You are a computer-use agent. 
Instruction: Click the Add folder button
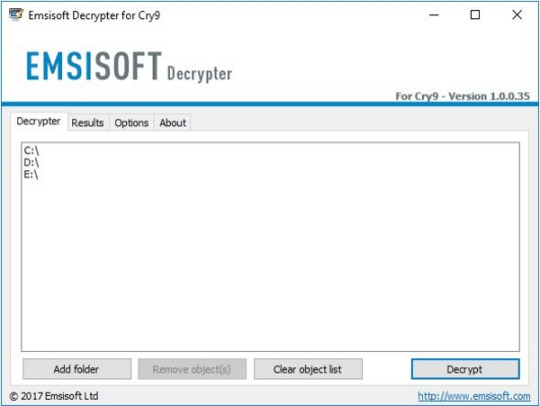pos(77,369)
